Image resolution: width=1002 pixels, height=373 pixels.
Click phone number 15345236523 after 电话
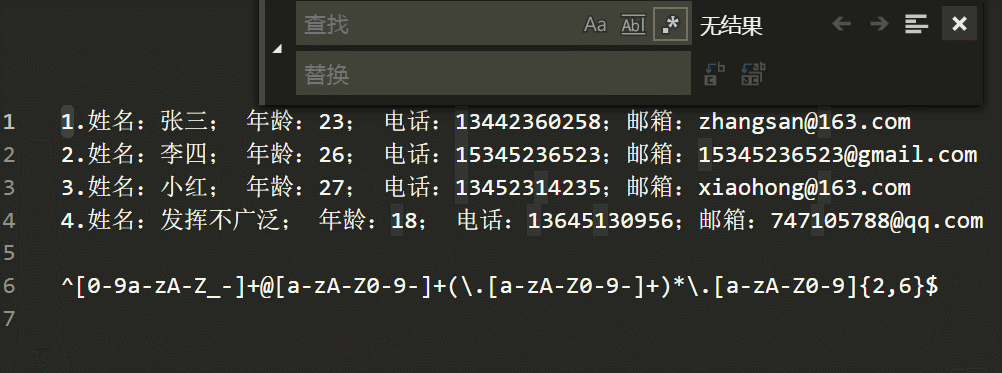coord(528,155)
